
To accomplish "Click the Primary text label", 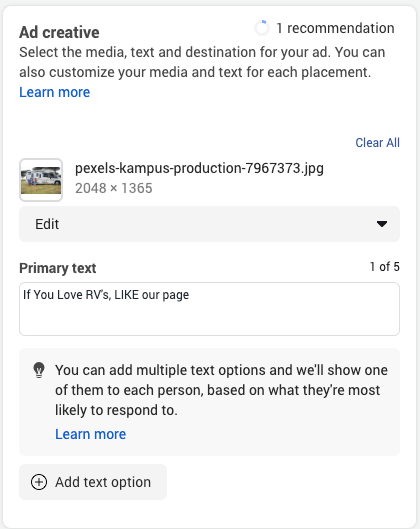I will tap(58, 268).
